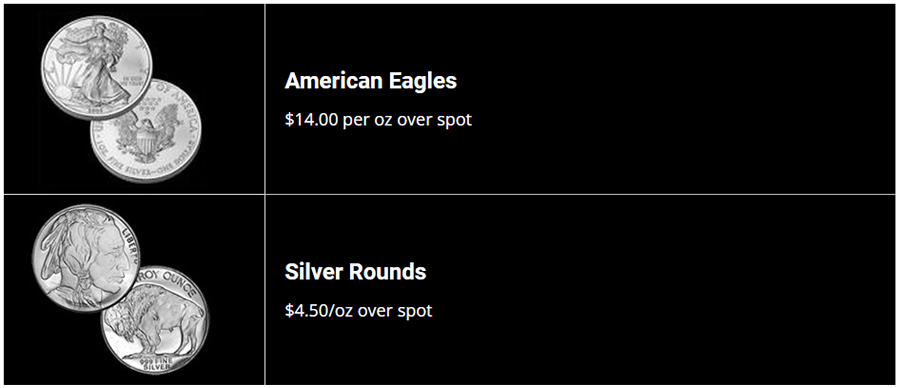Click the .999 FINE SILVER text on buffalo coin
Screen dimensions: 900x388
(x=154, y=363)
